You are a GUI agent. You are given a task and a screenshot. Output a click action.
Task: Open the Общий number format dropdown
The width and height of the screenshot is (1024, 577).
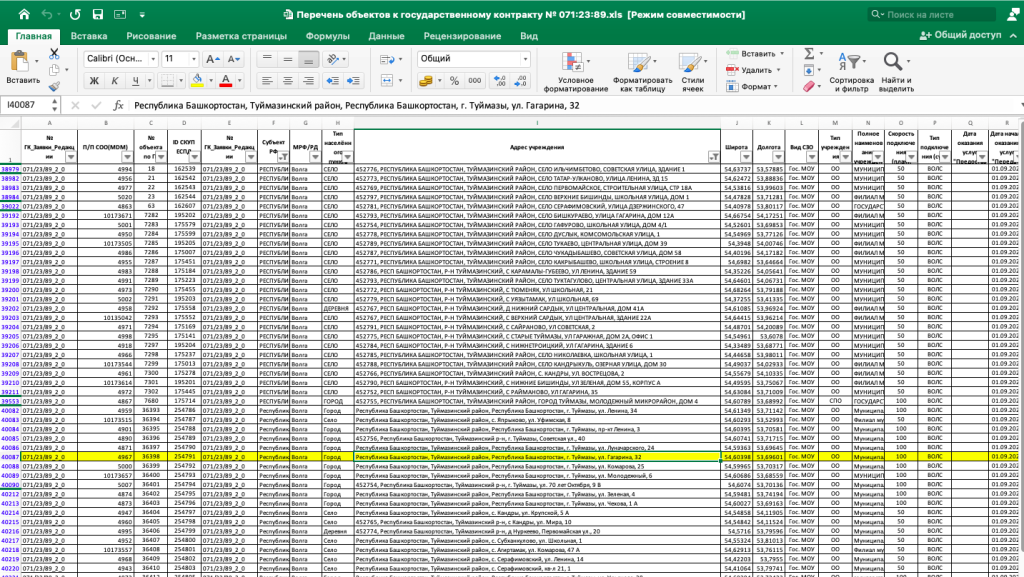point(525,59)
